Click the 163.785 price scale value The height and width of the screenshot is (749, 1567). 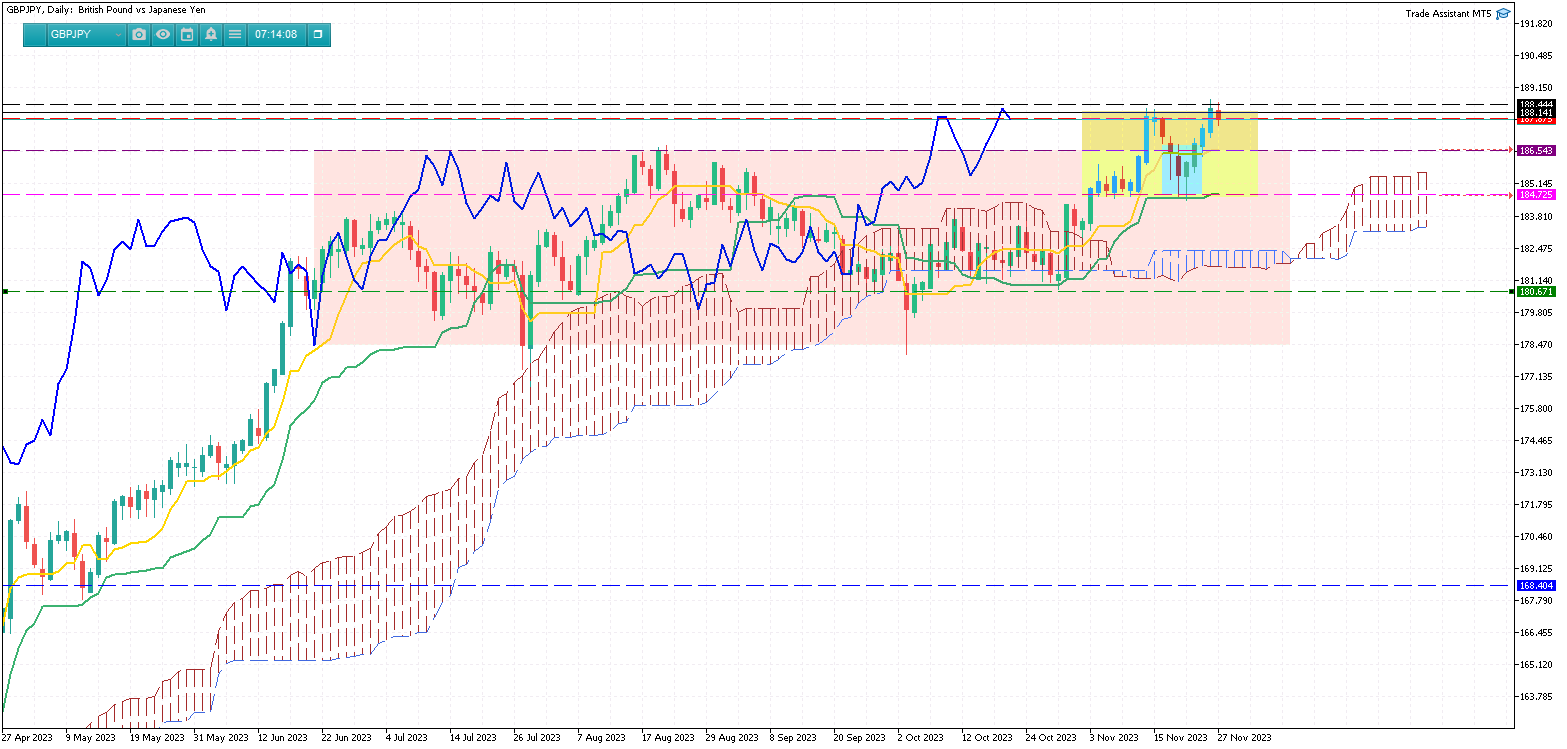click(x=1536, y=697)
